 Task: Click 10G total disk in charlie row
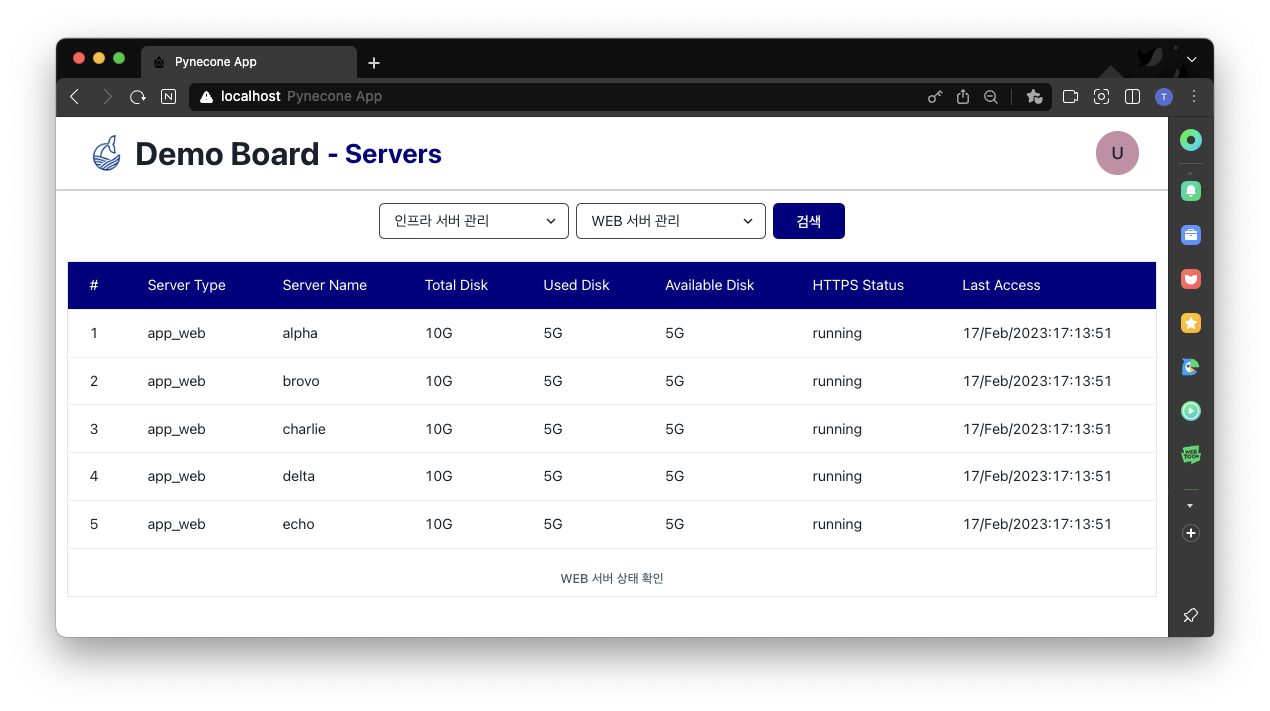click(439, 429)
